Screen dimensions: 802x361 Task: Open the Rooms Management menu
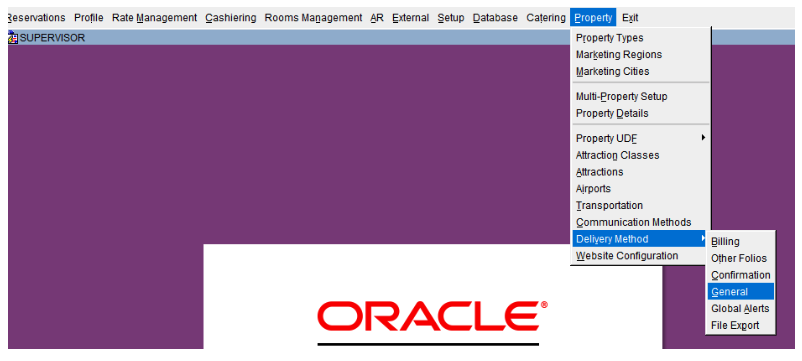[313, 18]
